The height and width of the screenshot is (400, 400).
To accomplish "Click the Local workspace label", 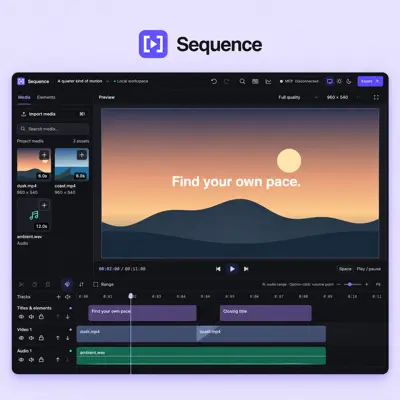I will click(x=131, y=81).
